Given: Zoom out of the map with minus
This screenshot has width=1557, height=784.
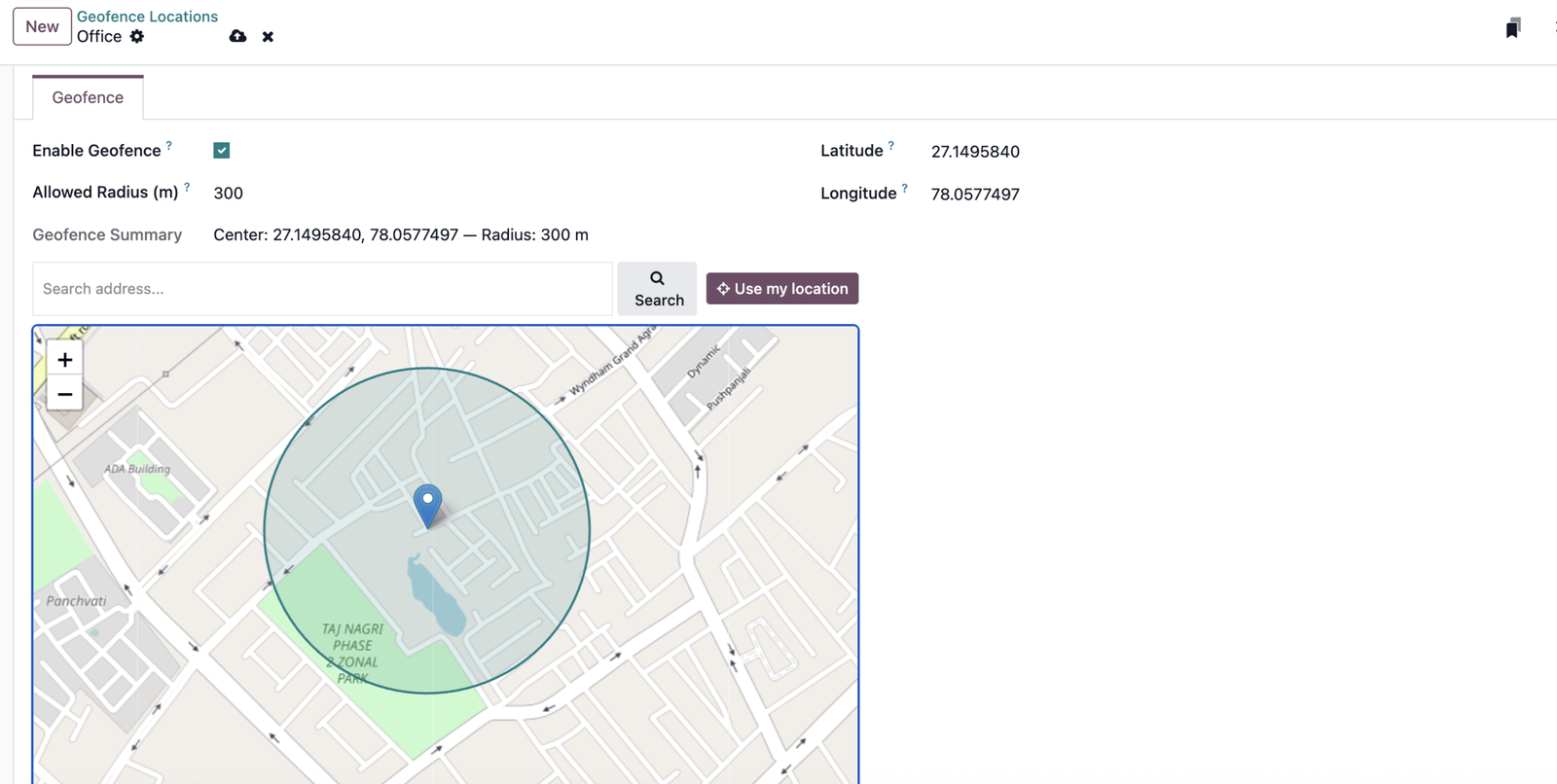Looking at the screenshot, I should coord(65,394).
